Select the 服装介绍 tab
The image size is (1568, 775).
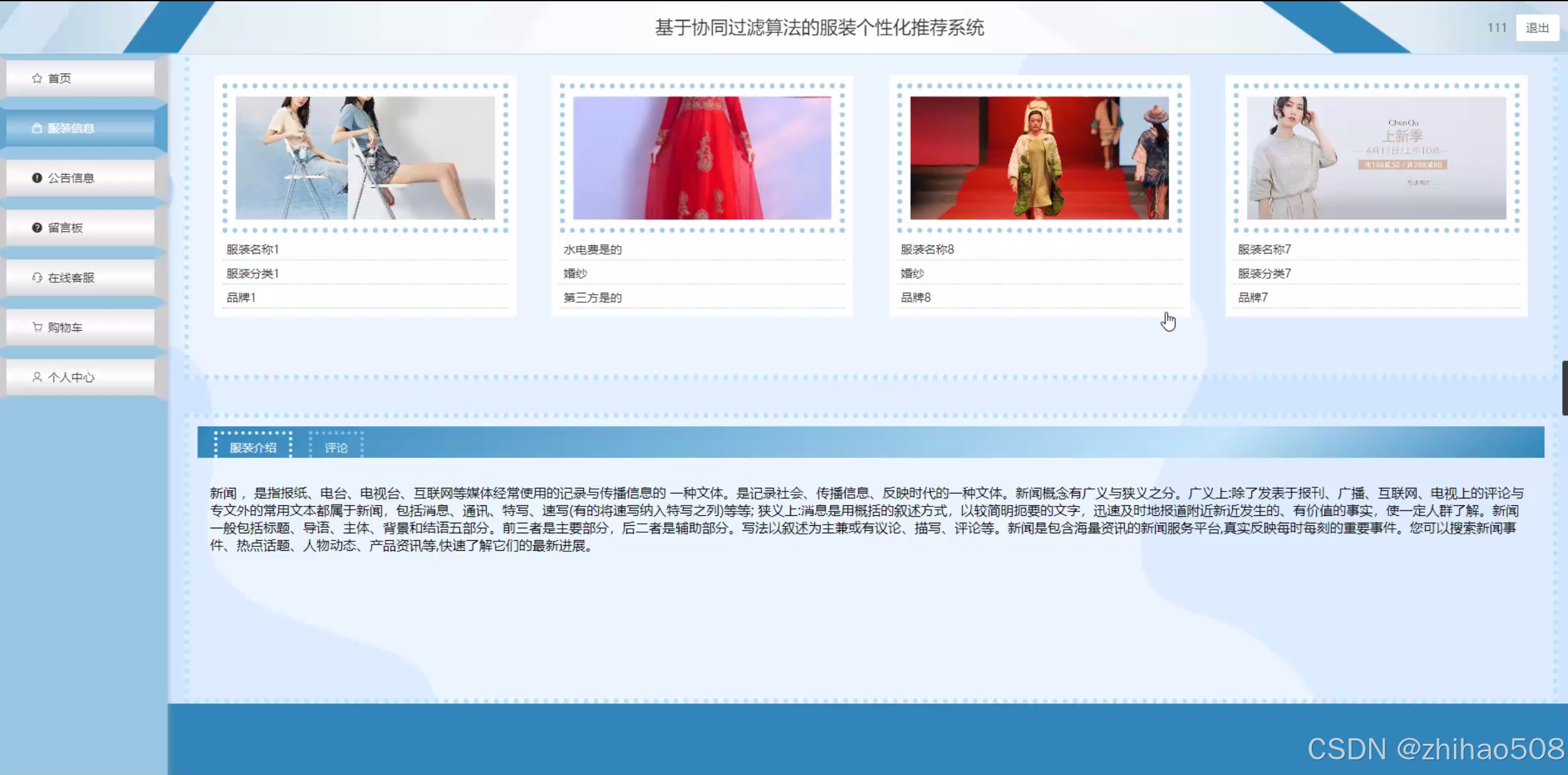pyautogui.click(x=253, y=447)
